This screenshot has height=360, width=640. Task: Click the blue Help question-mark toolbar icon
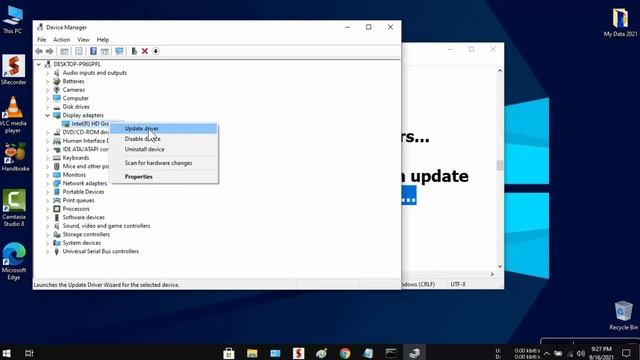(93, 51)
